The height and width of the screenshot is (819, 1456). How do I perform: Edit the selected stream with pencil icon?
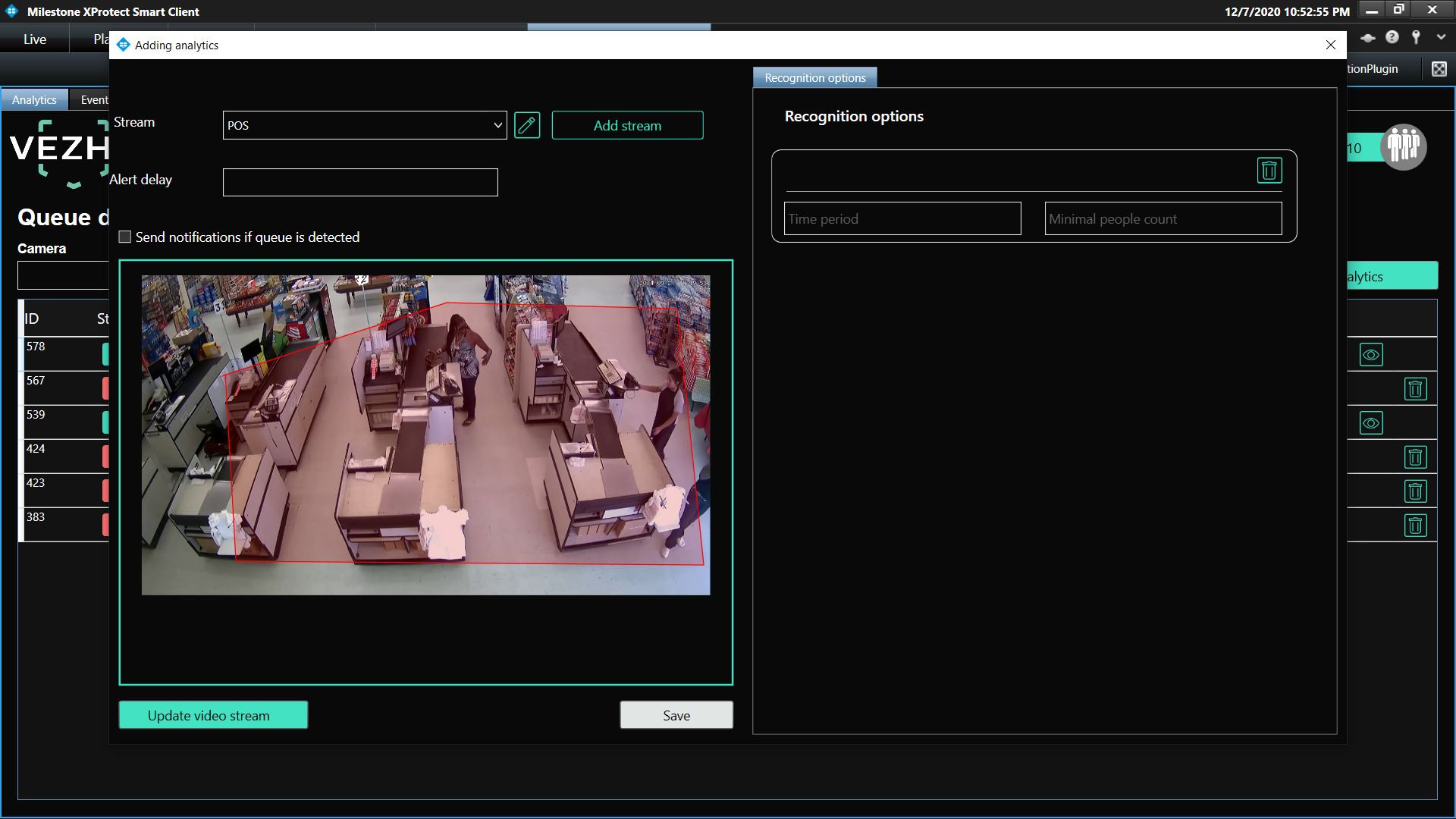pos(527,125)
